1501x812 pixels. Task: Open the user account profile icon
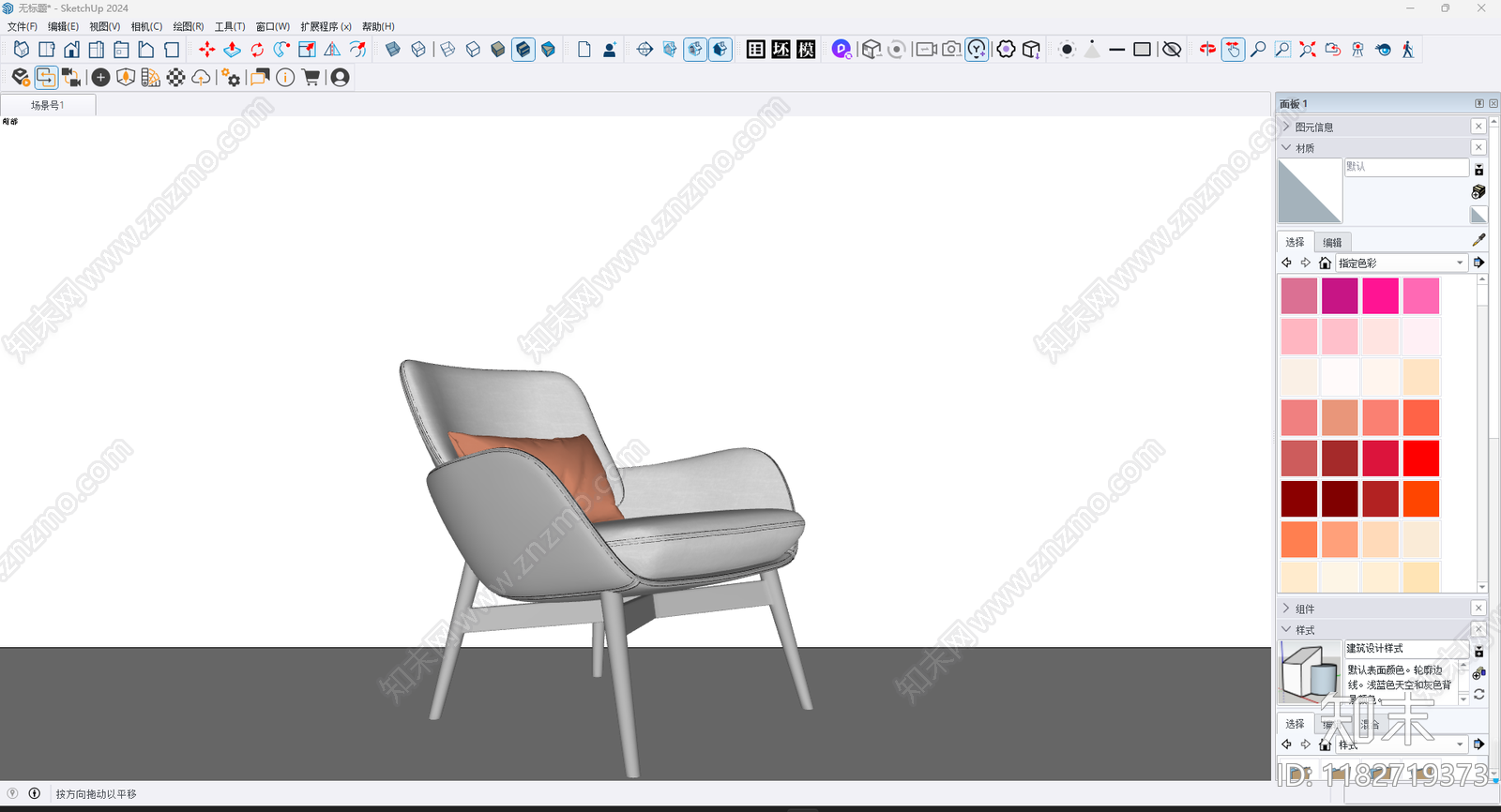click(x=341, y=77)
